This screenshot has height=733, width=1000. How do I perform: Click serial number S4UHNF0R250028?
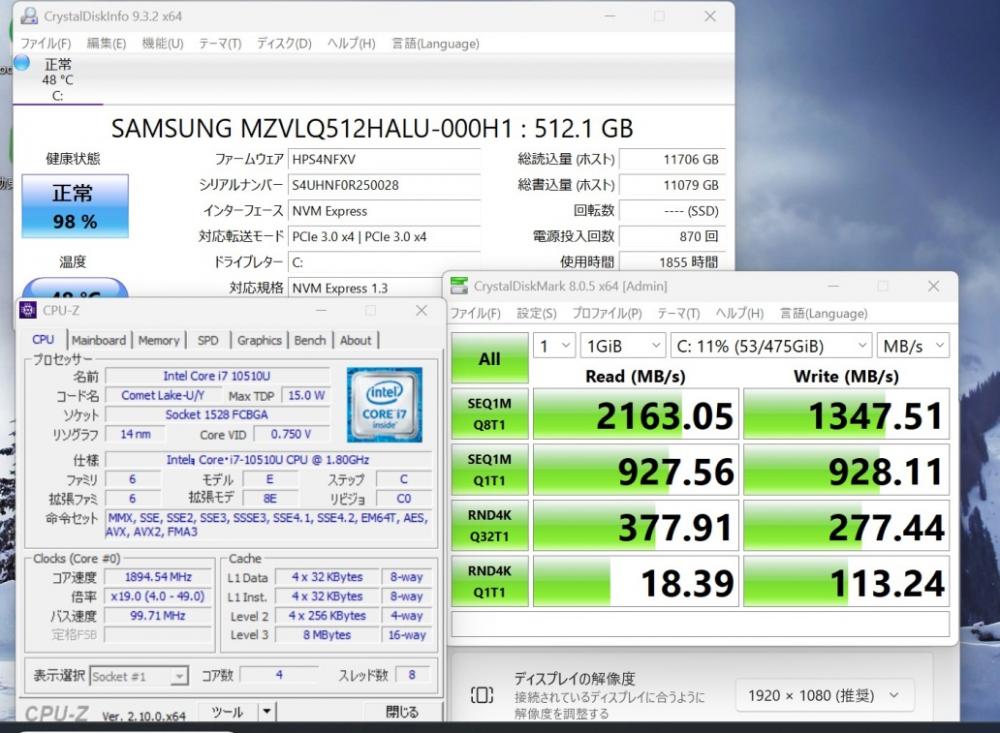[384, 185]
